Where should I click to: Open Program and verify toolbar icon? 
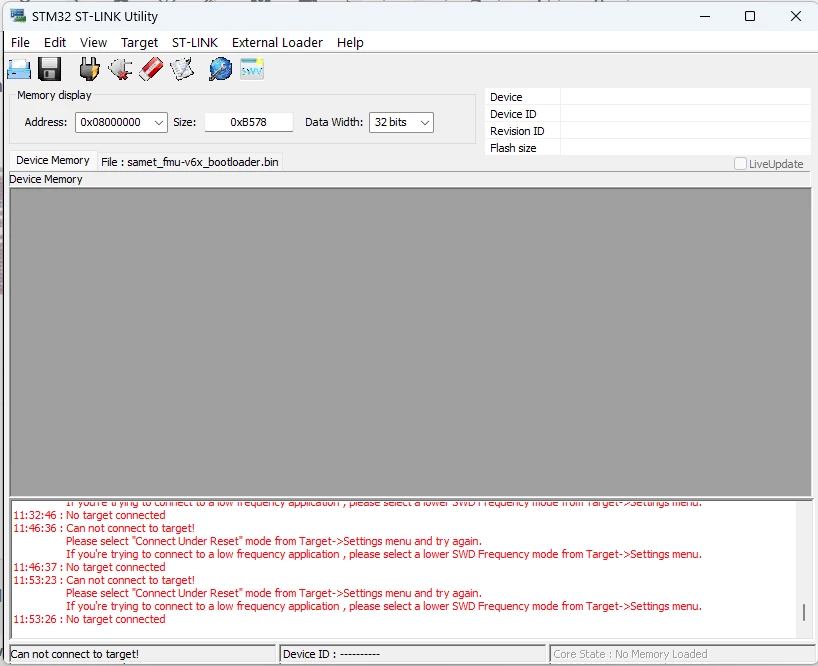tap(182, 69)
